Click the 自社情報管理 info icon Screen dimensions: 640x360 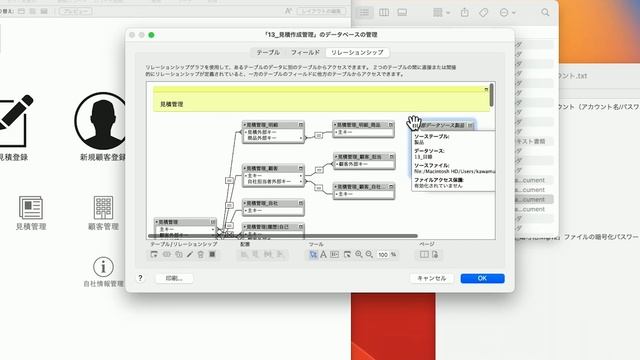[103, 267]
